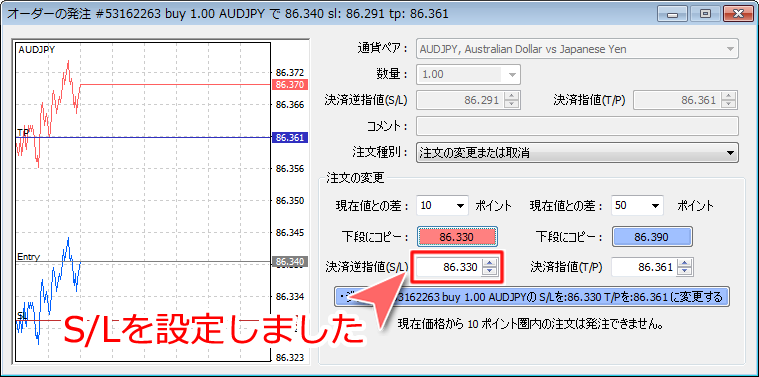Click the TP line label on chart

22,132
